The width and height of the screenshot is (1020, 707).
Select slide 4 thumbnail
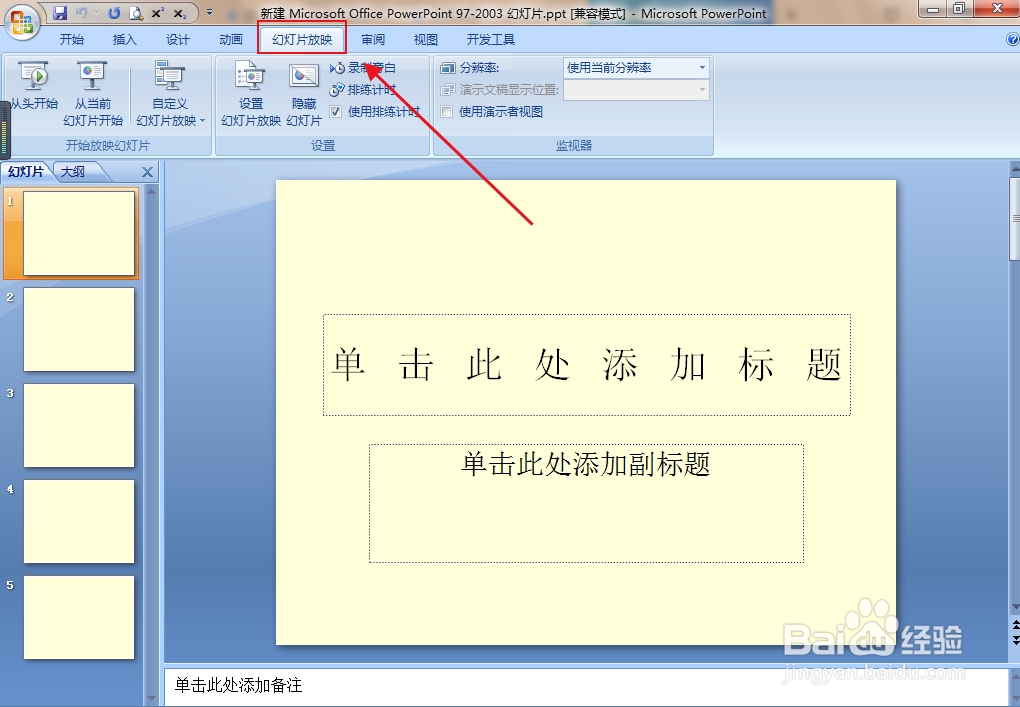tap(79, 521)
